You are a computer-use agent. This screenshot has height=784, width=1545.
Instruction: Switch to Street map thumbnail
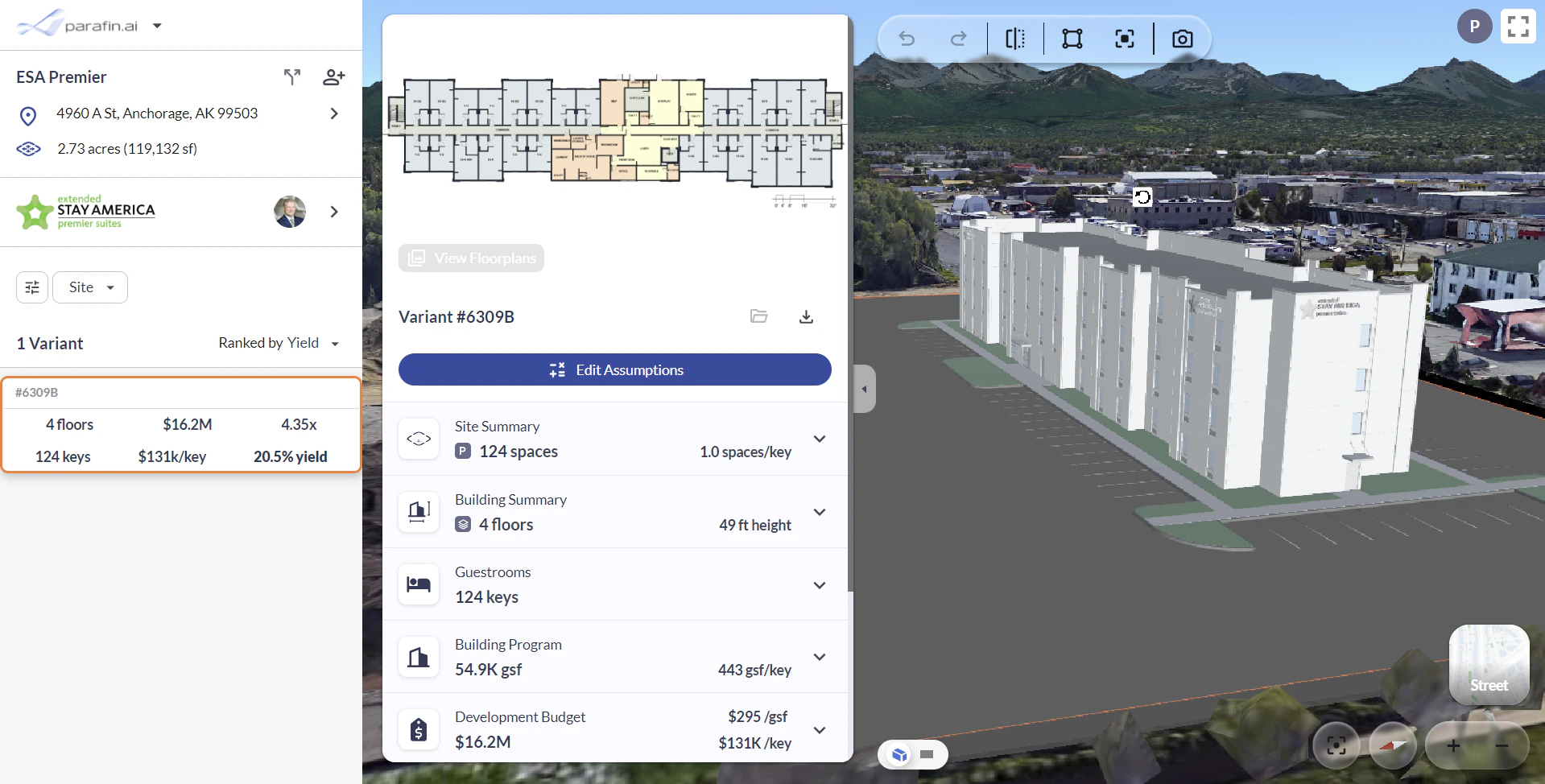(1489, 664)
